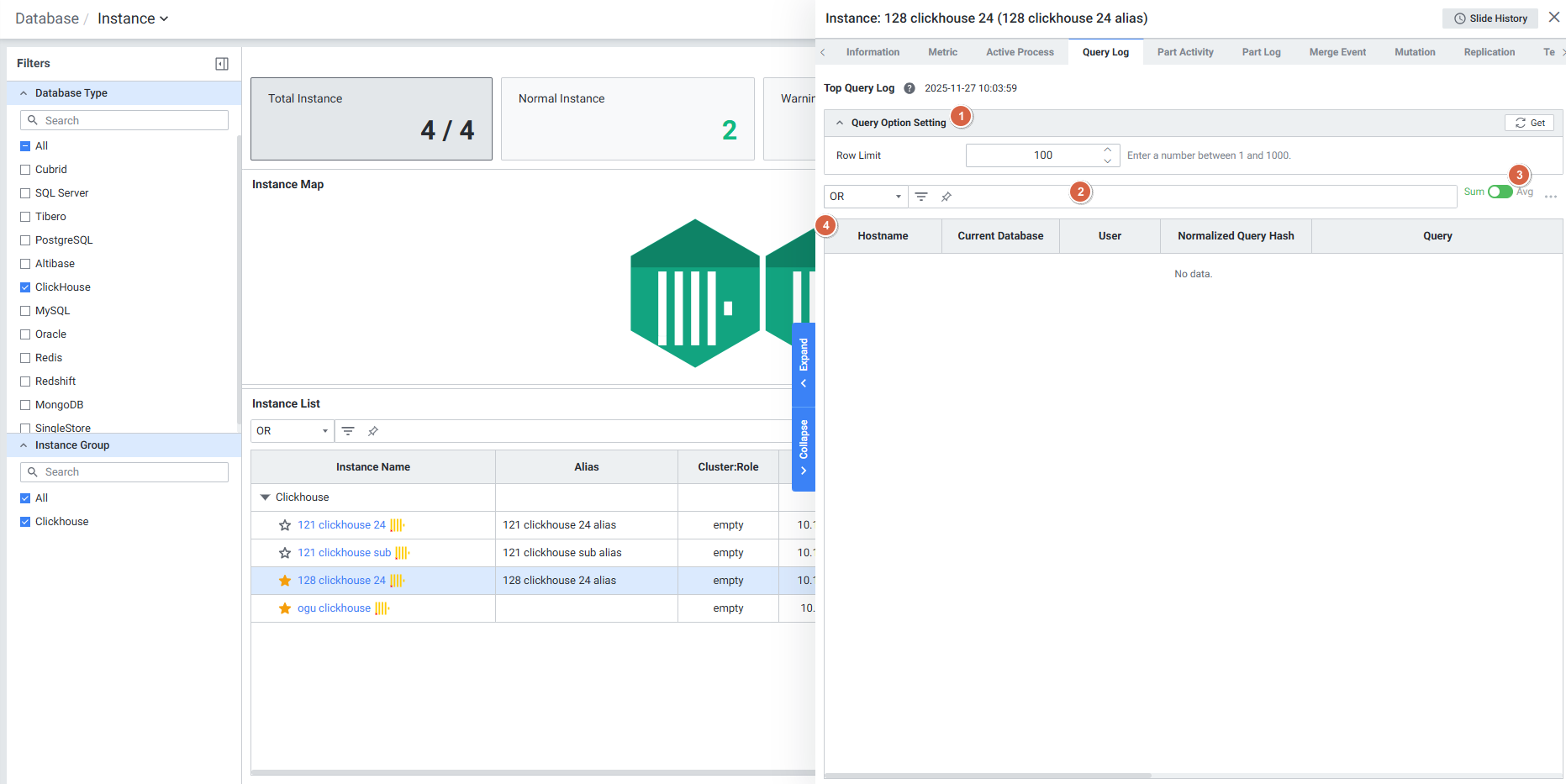Open the Part Activity tab

[x=1184, y=52]
